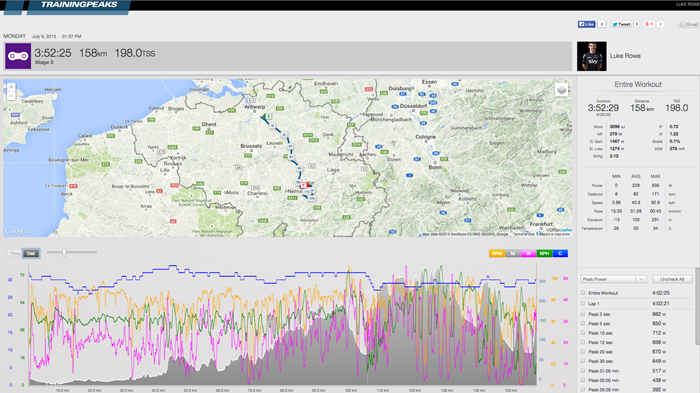
Task: Click the Brussels label on the map
Action: pos(251,146)
